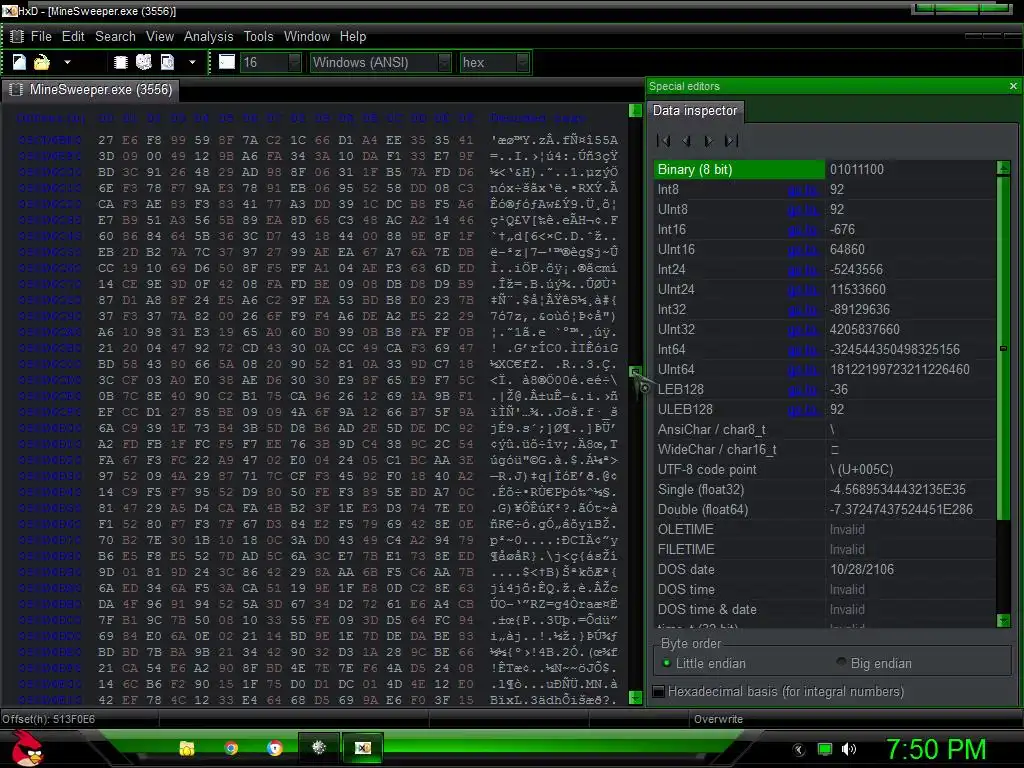Click the DOS date value 10/28/2106
This screenshot has height=768, width=1024.
pyautogui.click(x=862, y=569)
